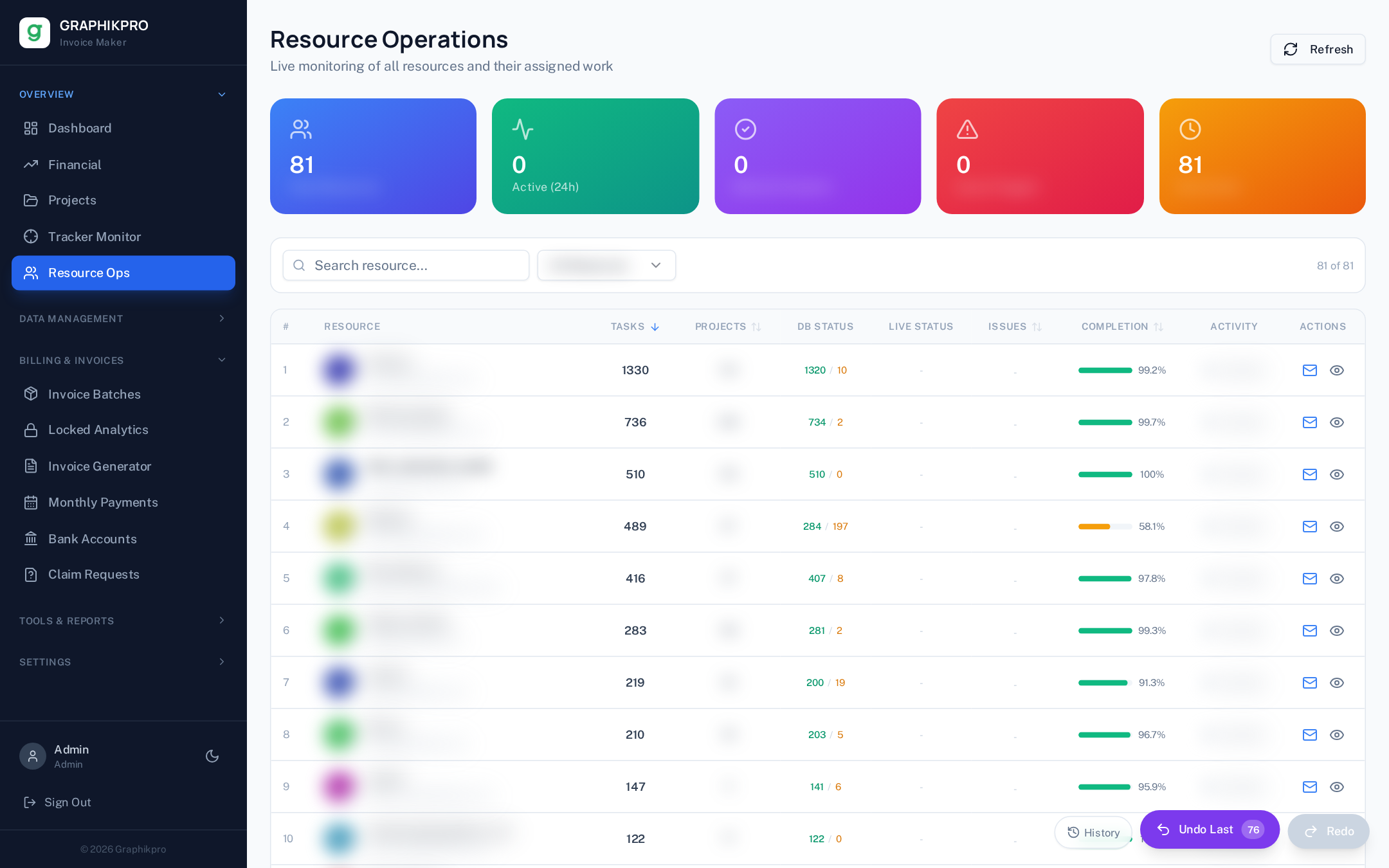Email the resource with 219 tasks
Viewport: 1389px width, 868px height.
point(1310,683)
